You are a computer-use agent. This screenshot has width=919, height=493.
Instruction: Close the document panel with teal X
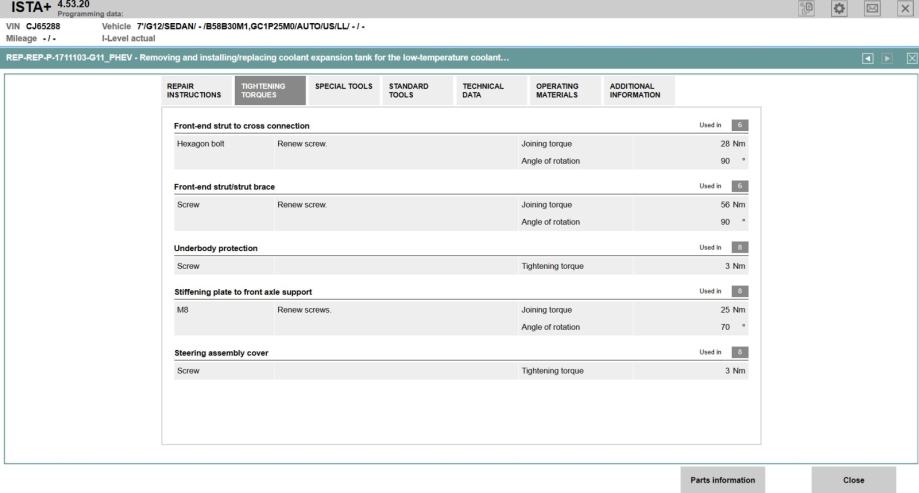tap(910, 58)
